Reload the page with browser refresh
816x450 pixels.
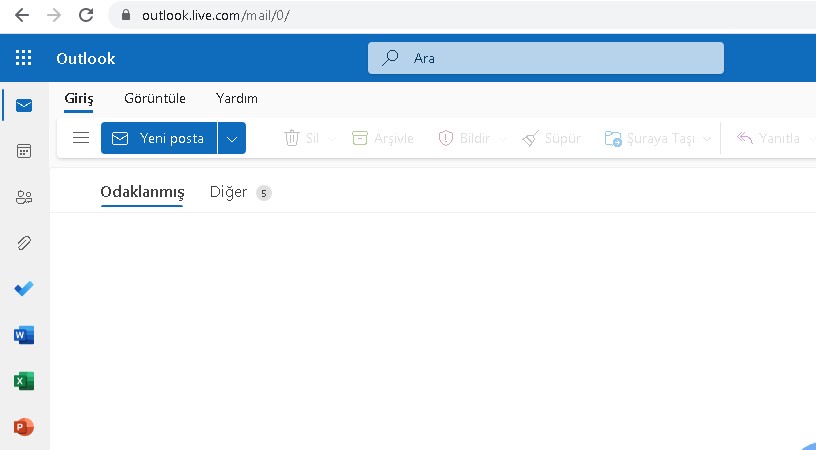click(86, 15)
